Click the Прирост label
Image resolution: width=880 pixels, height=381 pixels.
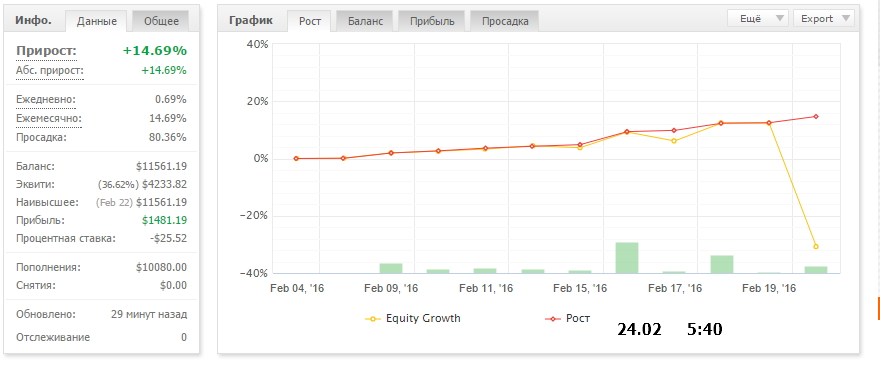(x=47, y=51)
